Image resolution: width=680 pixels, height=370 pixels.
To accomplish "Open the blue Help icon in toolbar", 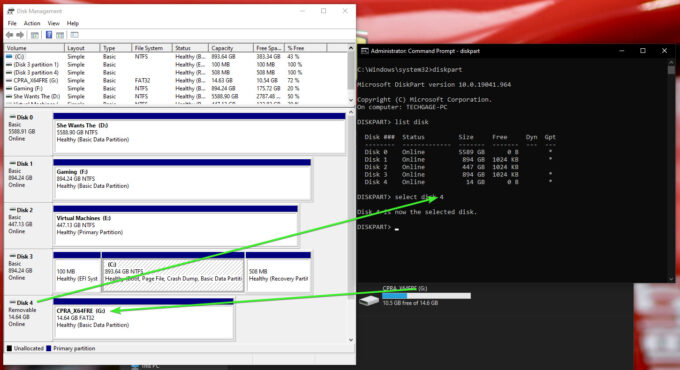I will (x=49, y=35).
